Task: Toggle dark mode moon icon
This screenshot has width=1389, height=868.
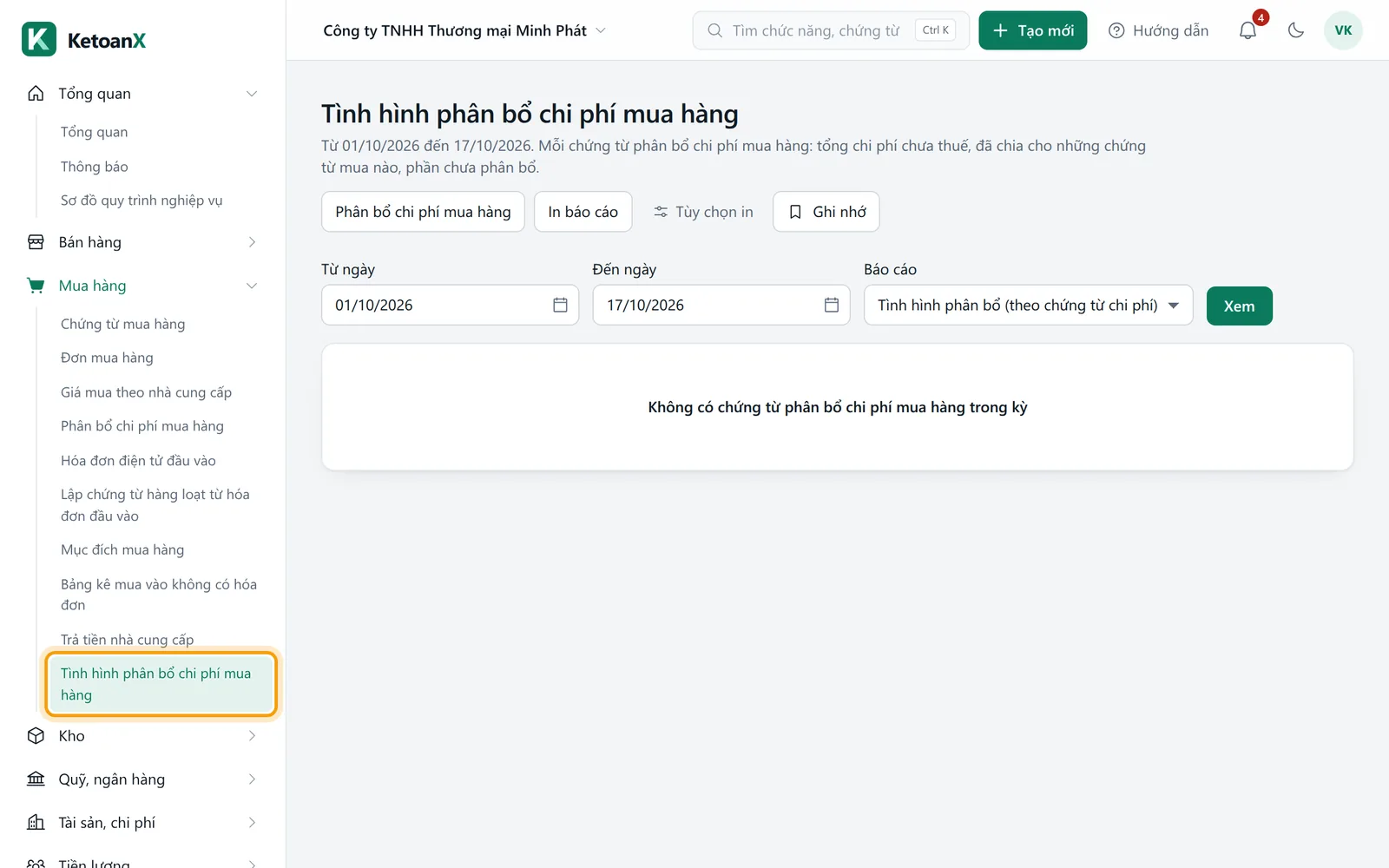Action: point(1296,30)
